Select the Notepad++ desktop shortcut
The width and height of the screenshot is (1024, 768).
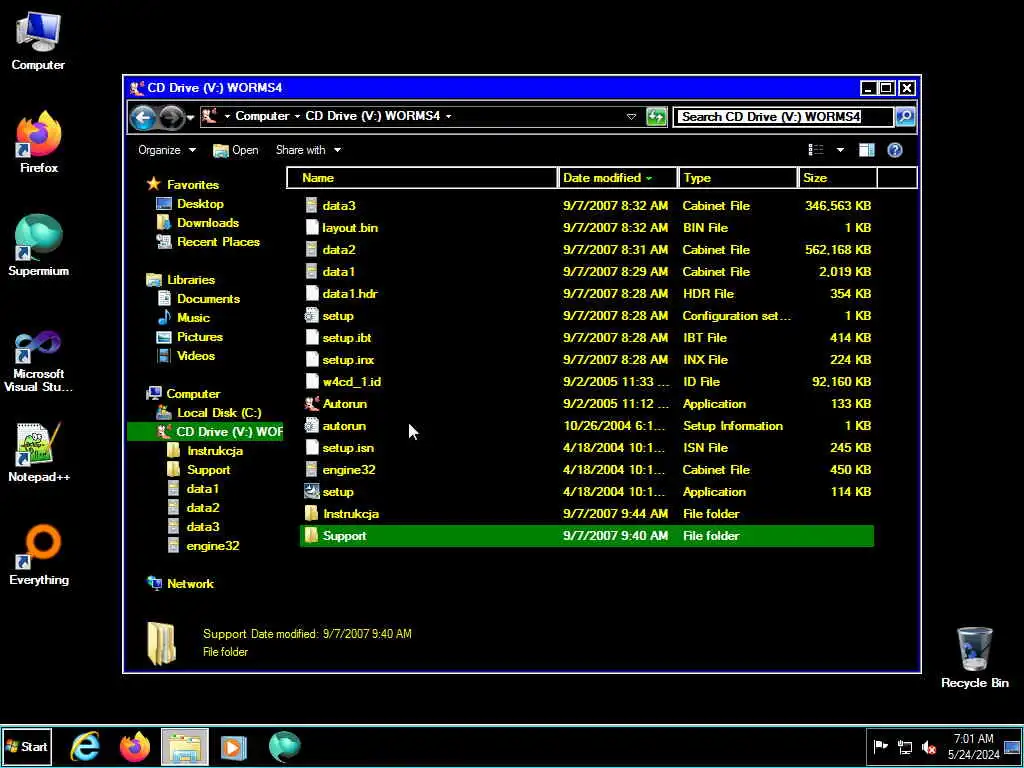pyautogui.click(x=39, y=452)
